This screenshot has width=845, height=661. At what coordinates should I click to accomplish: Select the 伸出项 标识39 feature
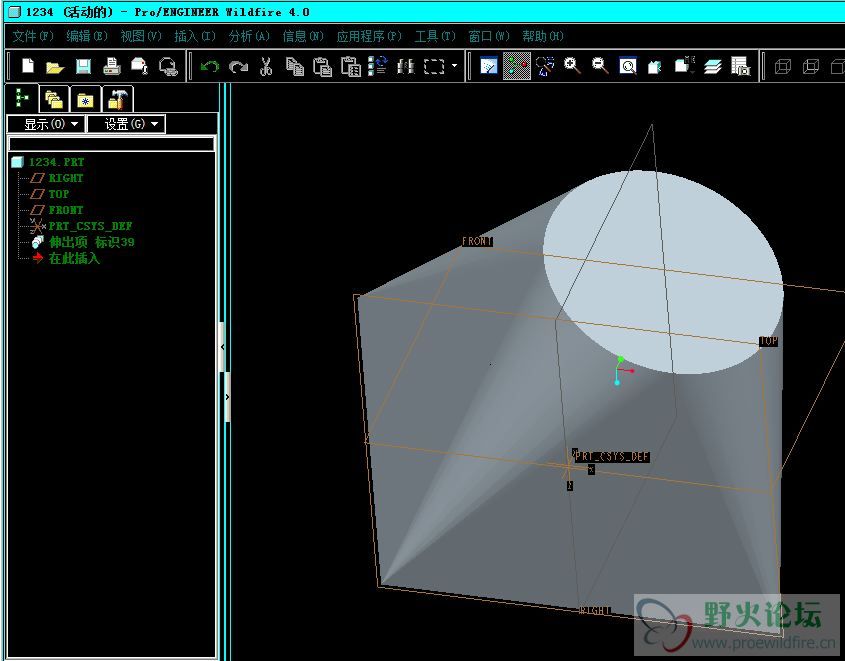coord(91,242)
